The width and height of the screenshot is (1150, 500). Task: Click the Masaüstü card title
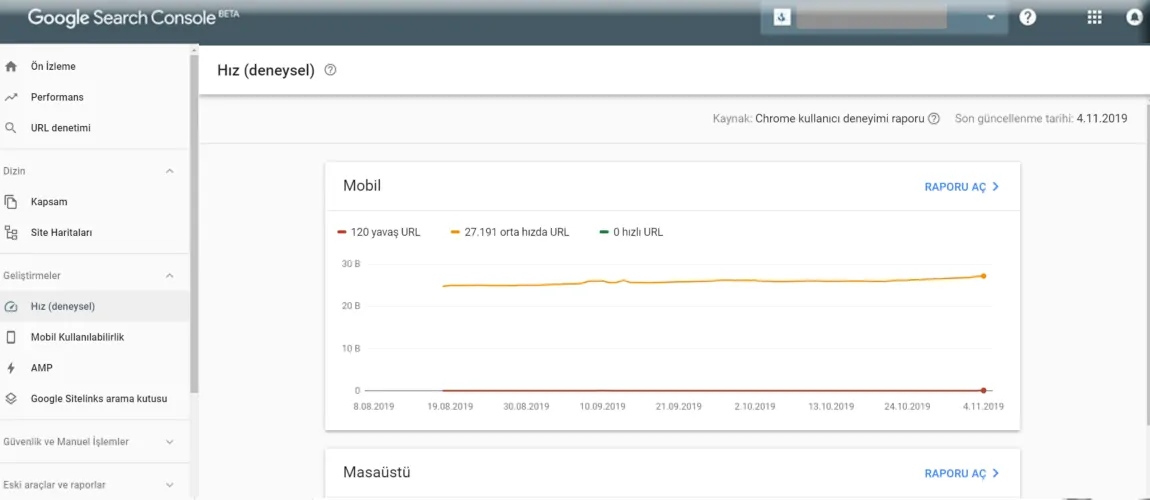[x=377, y=472]
